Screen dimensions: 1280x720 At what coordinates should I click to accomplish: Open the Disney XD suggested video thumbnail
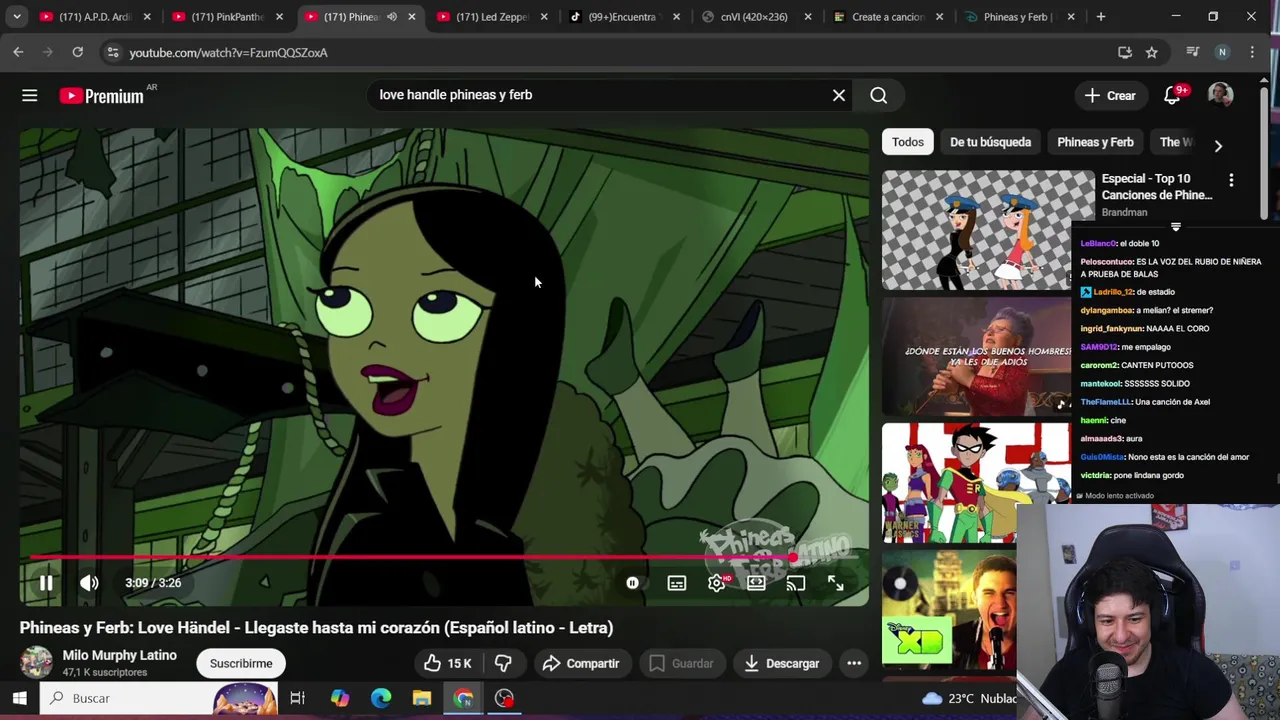click(x=949, y=608)
